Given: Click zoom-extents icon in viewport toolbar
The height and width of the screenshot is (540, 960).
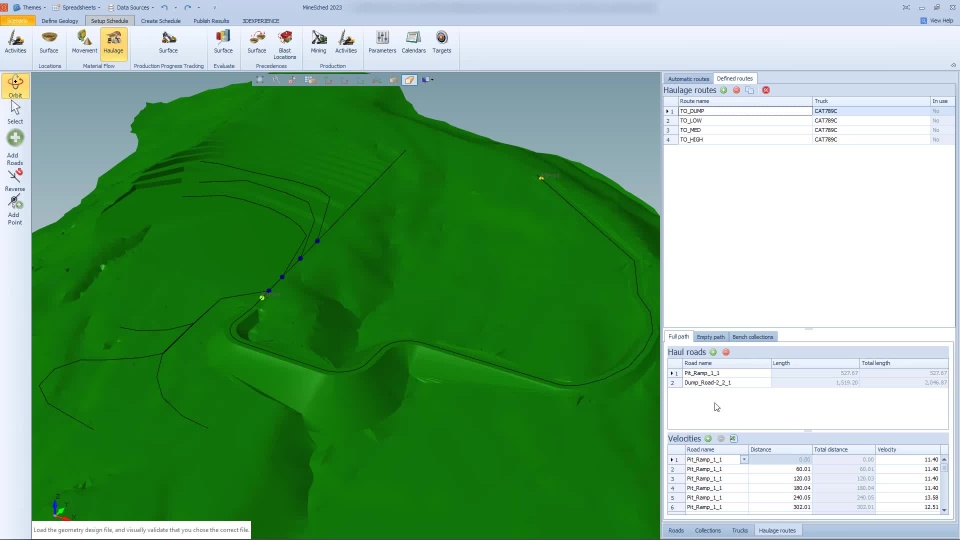Looking at the screenshot, I should (x=260, y=80).
